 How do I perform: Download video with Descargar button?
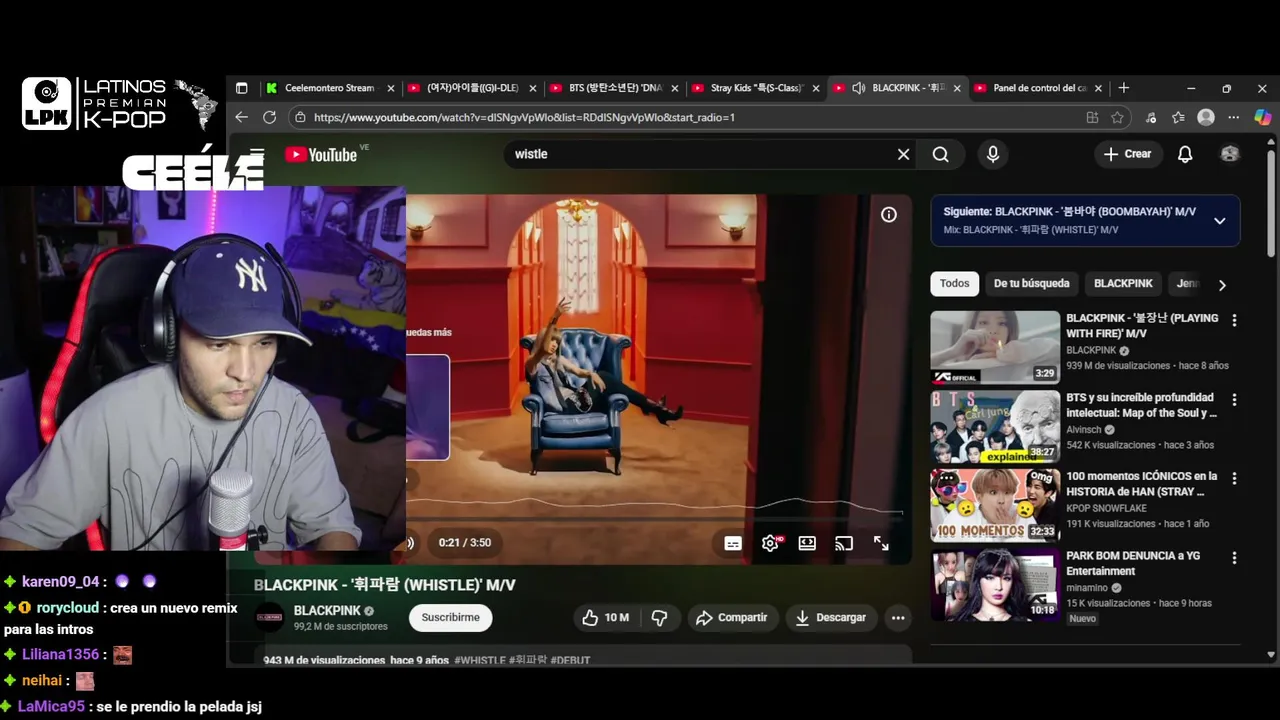830,618
